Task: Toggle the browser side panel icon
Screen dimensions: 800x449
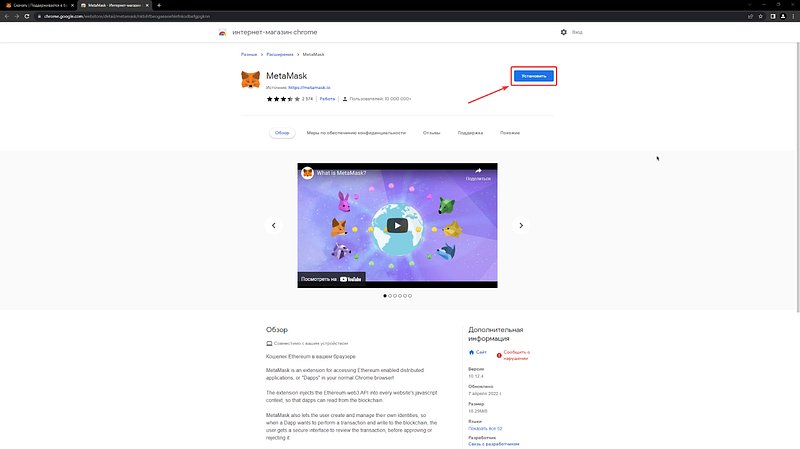Action: [x=773, y=16]
